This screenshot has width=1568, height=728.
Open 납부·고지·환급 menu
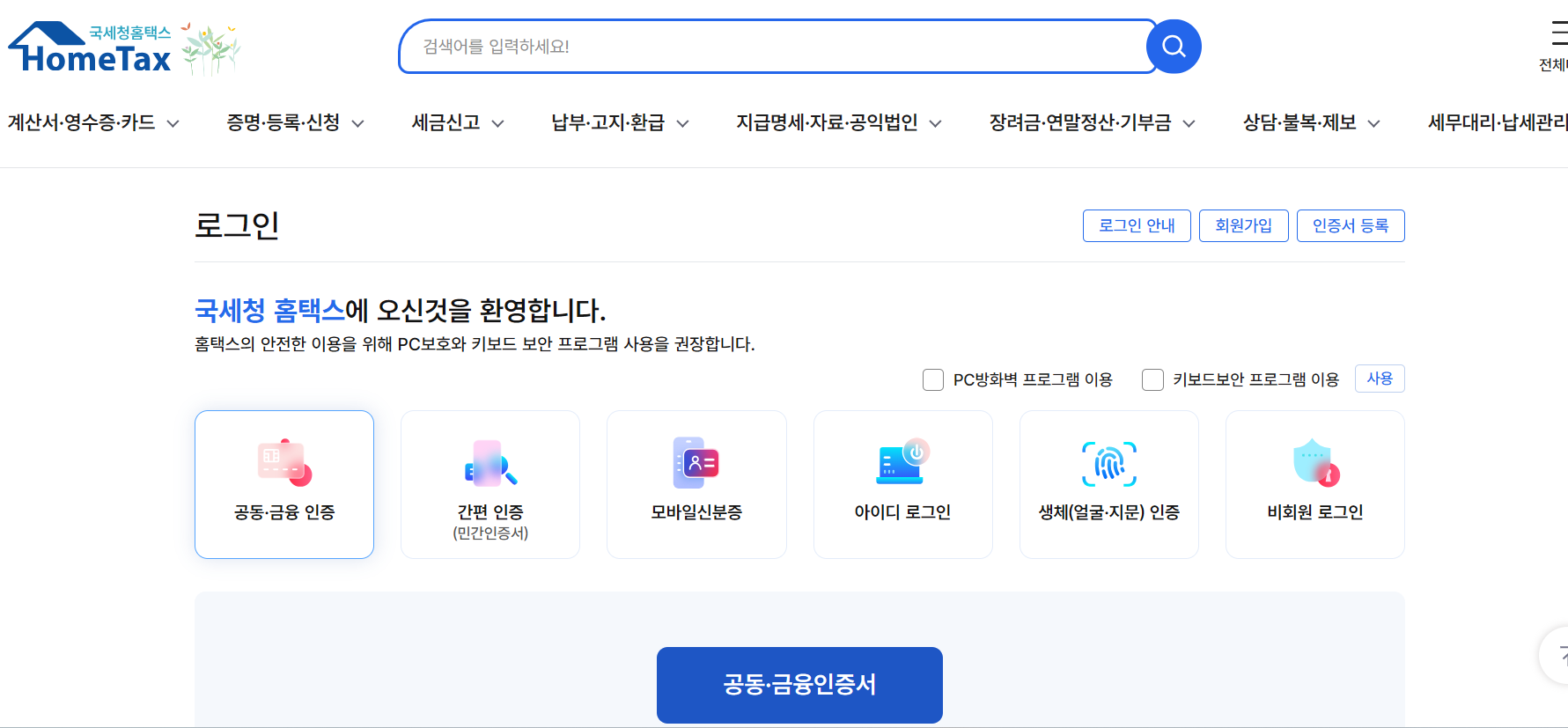(x=608, y=122)
